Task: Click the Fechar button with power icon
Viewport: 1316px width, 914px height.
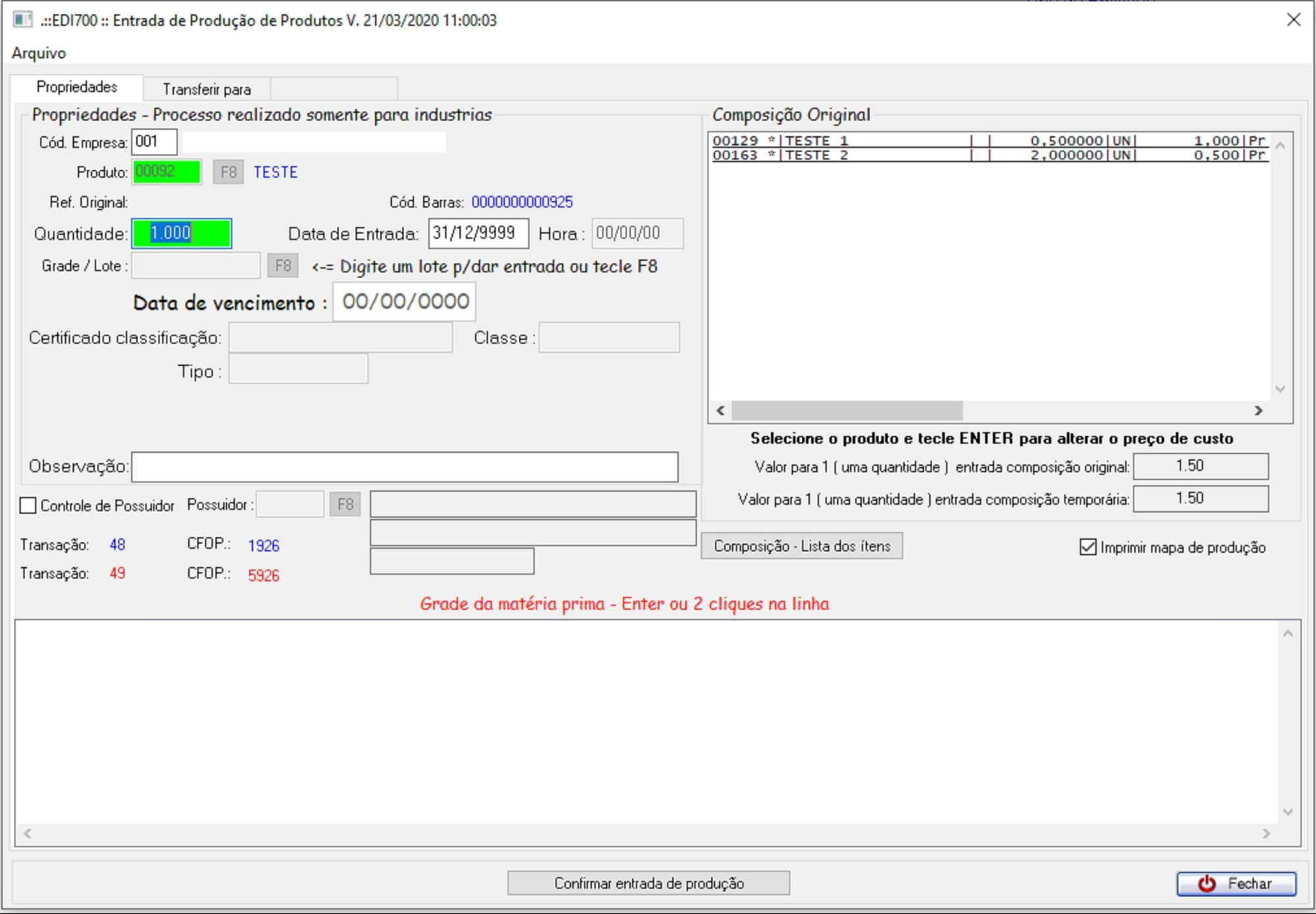Action: coord(1236,884)
